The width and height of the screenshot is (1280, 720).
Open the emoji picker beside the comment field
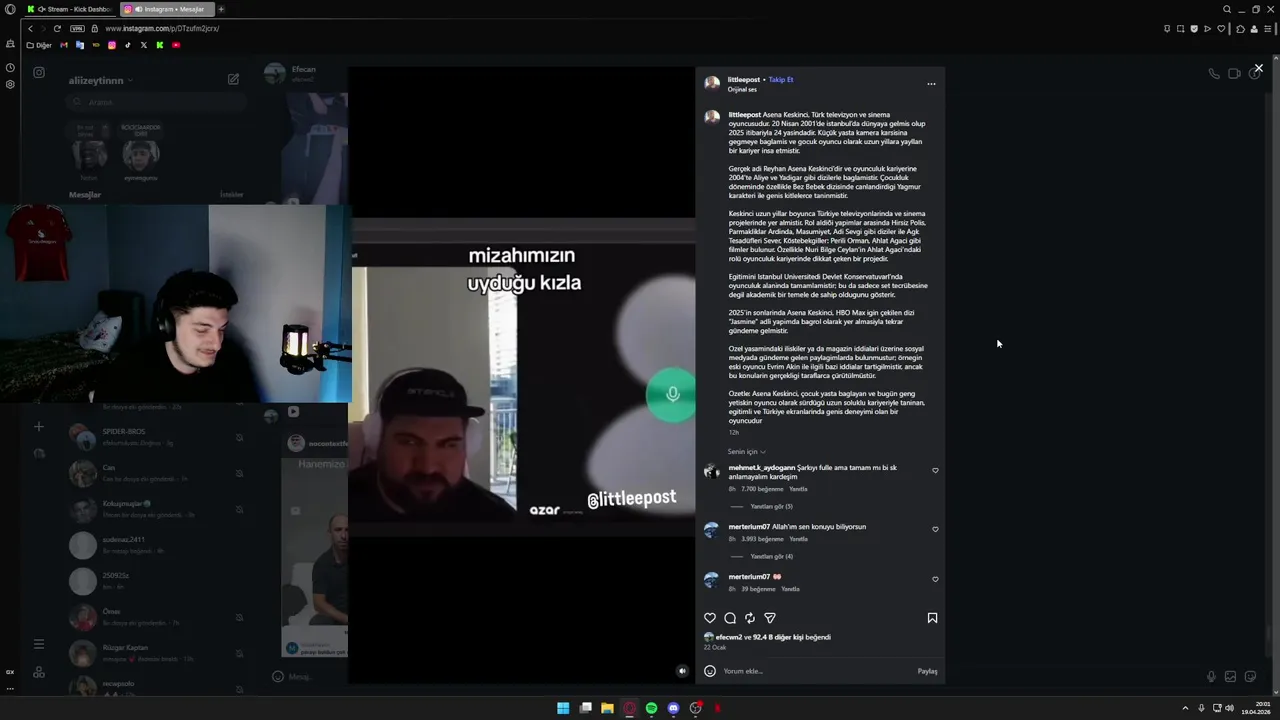710,671
